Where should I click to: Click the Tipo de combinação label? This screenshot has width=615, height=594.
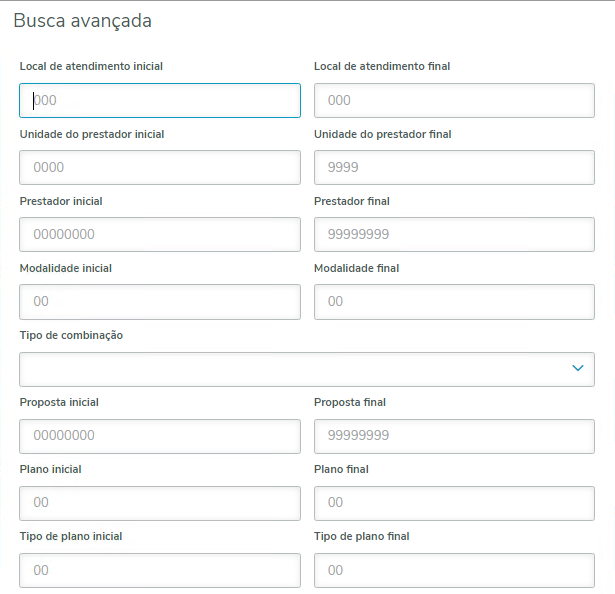[x=71, y=336]
